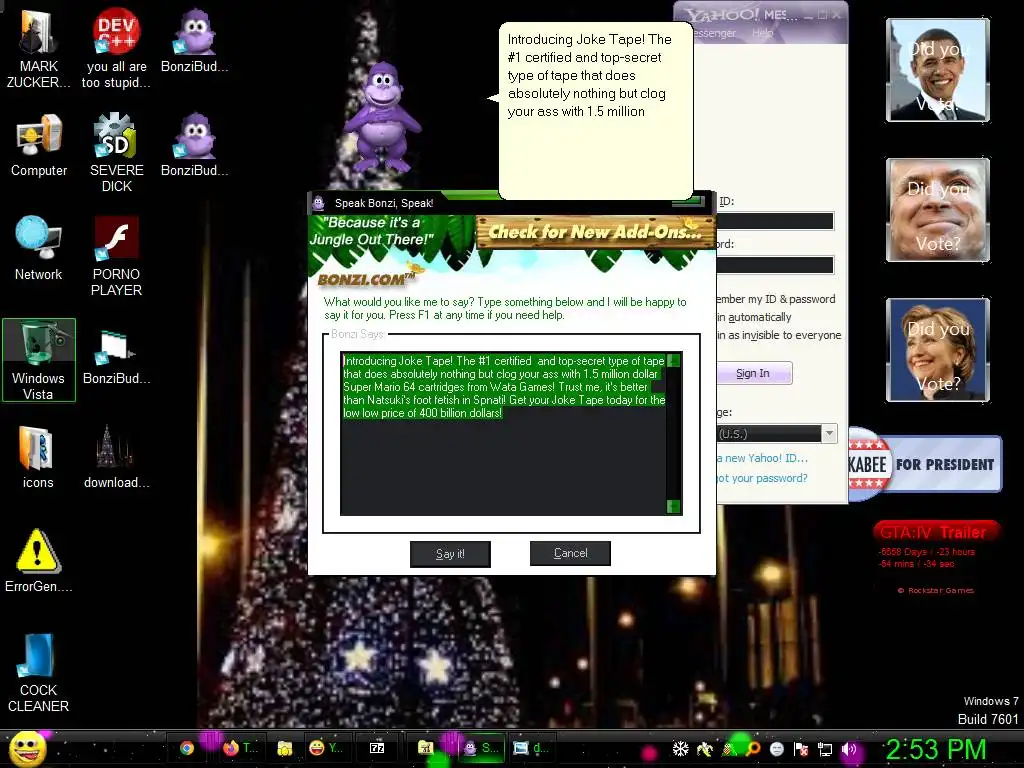The width and height of the screenshot is (1024, 768).
Task: Open the Action Center flag tray icon
Action: pyautogui.click(x=801, y=749)
